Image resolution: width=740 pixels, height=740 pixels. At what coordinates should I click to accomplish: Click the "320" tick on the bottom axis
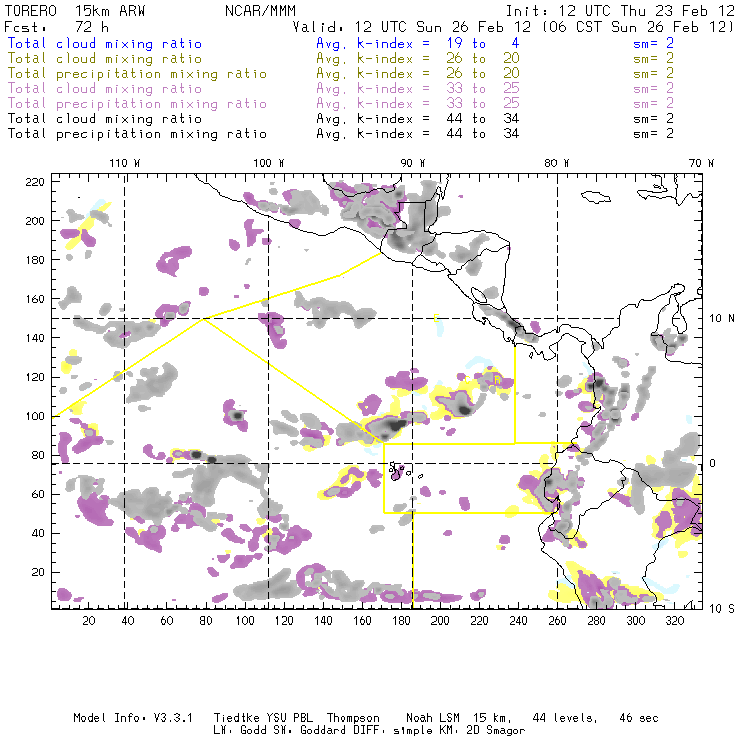672,621
